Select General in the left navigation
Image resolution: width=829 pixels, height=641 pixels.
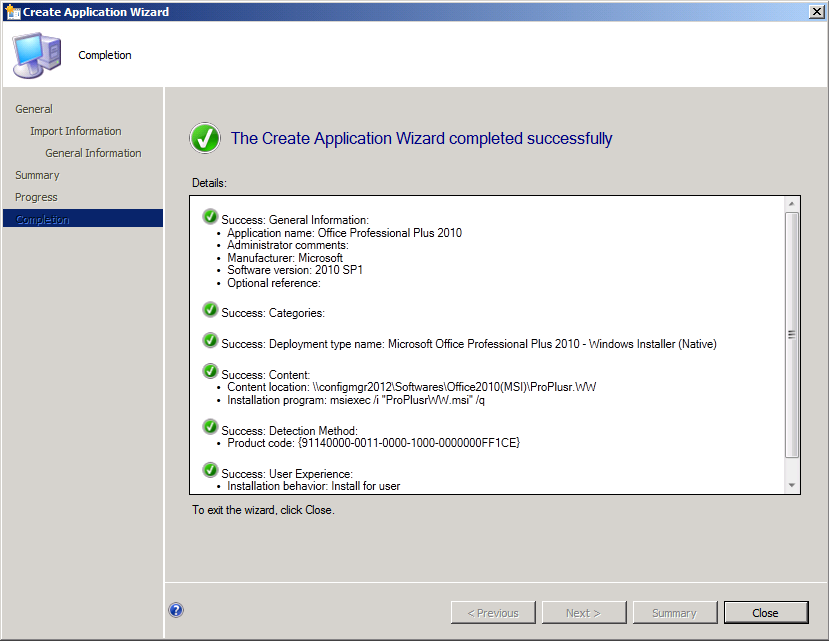tap(33, 108)
